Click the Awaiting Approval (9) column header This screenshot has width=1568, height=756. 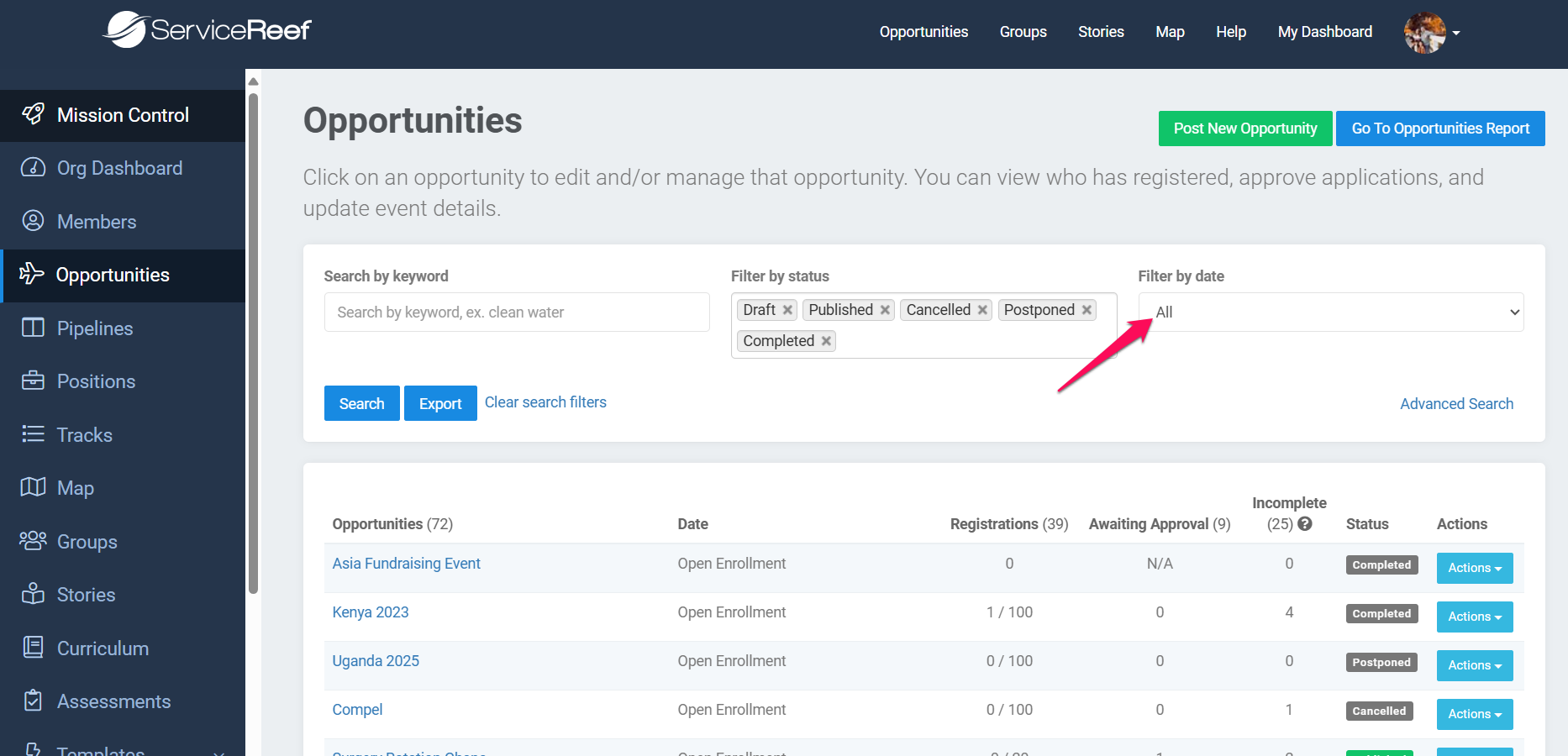[x=1160, y=524]
